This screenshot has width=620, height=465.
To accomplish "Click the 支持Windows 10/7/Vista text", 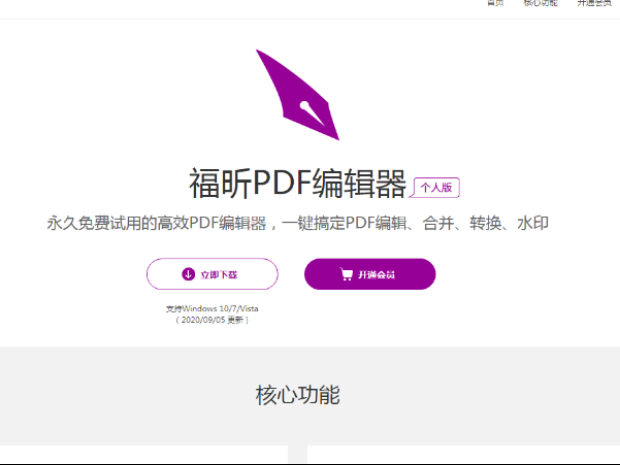I will (x=212, y=308).
